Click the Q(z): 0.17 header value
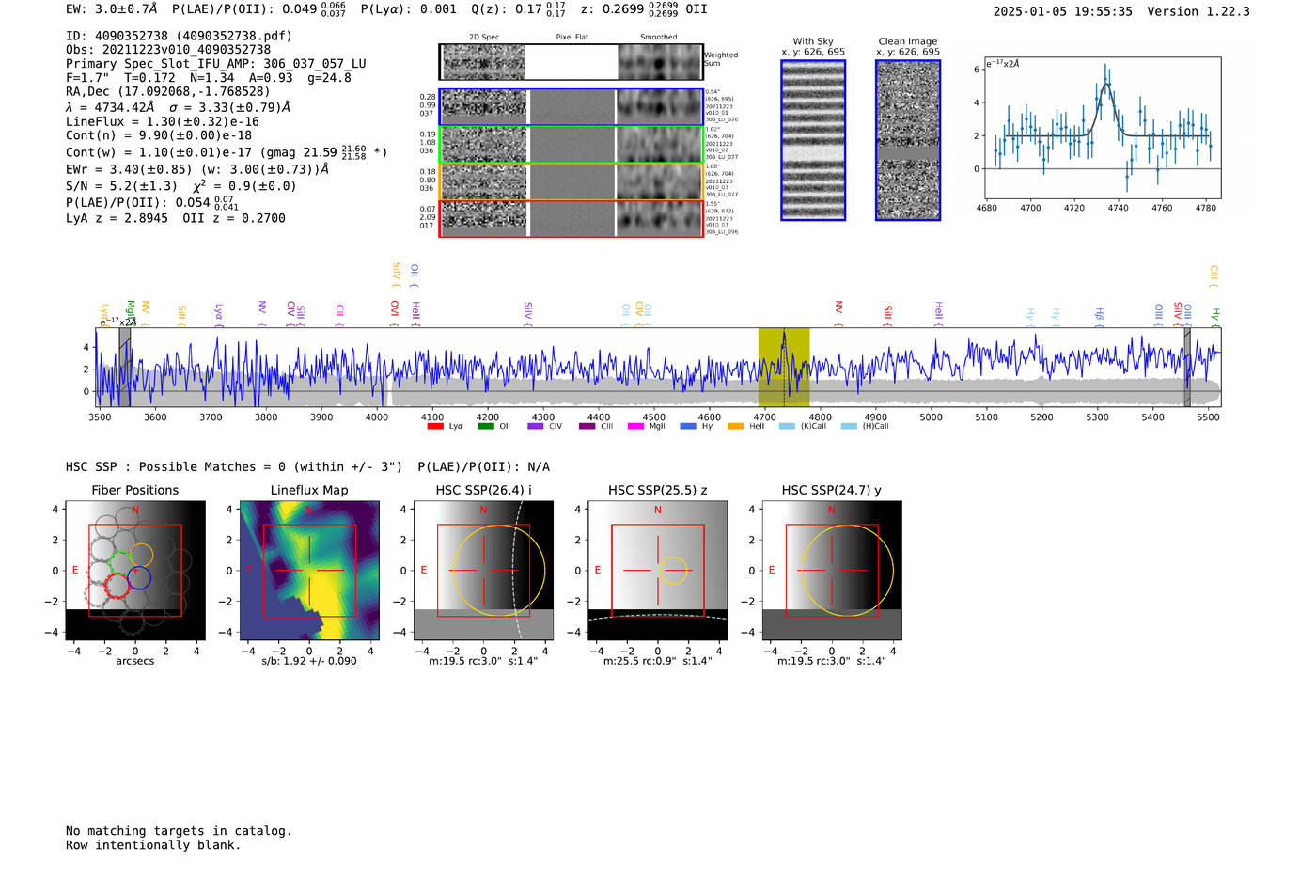This screenshot has height=896, width=1316. click(518, 8)
